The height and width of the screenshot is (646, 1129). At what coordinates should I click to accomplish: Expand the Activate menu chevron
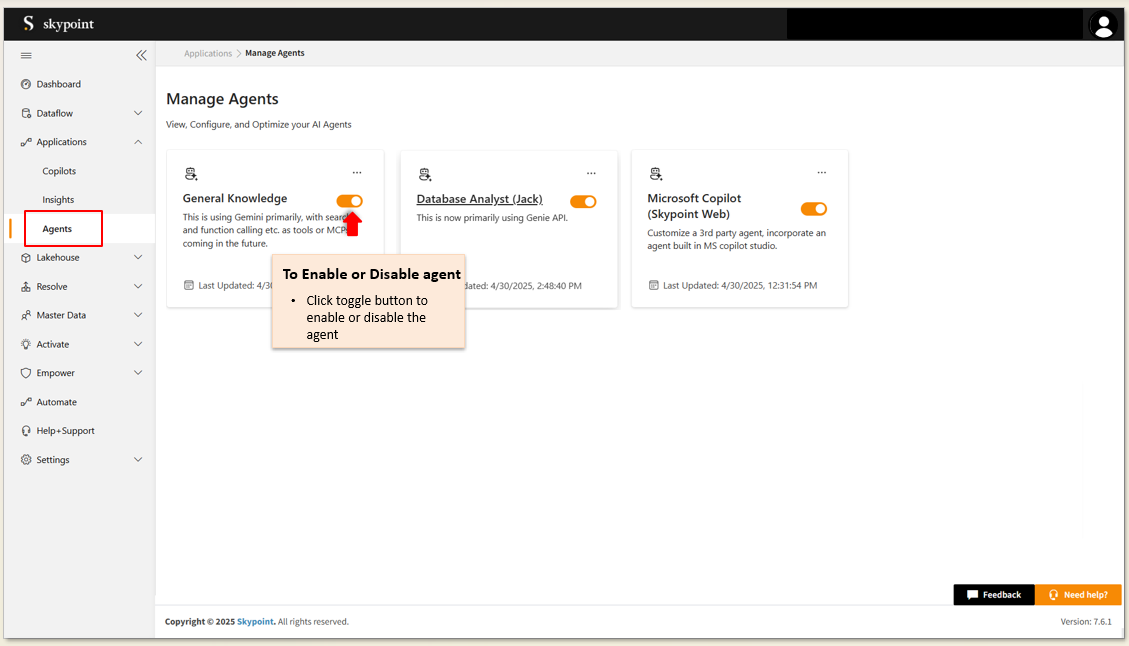pos(138,344)
